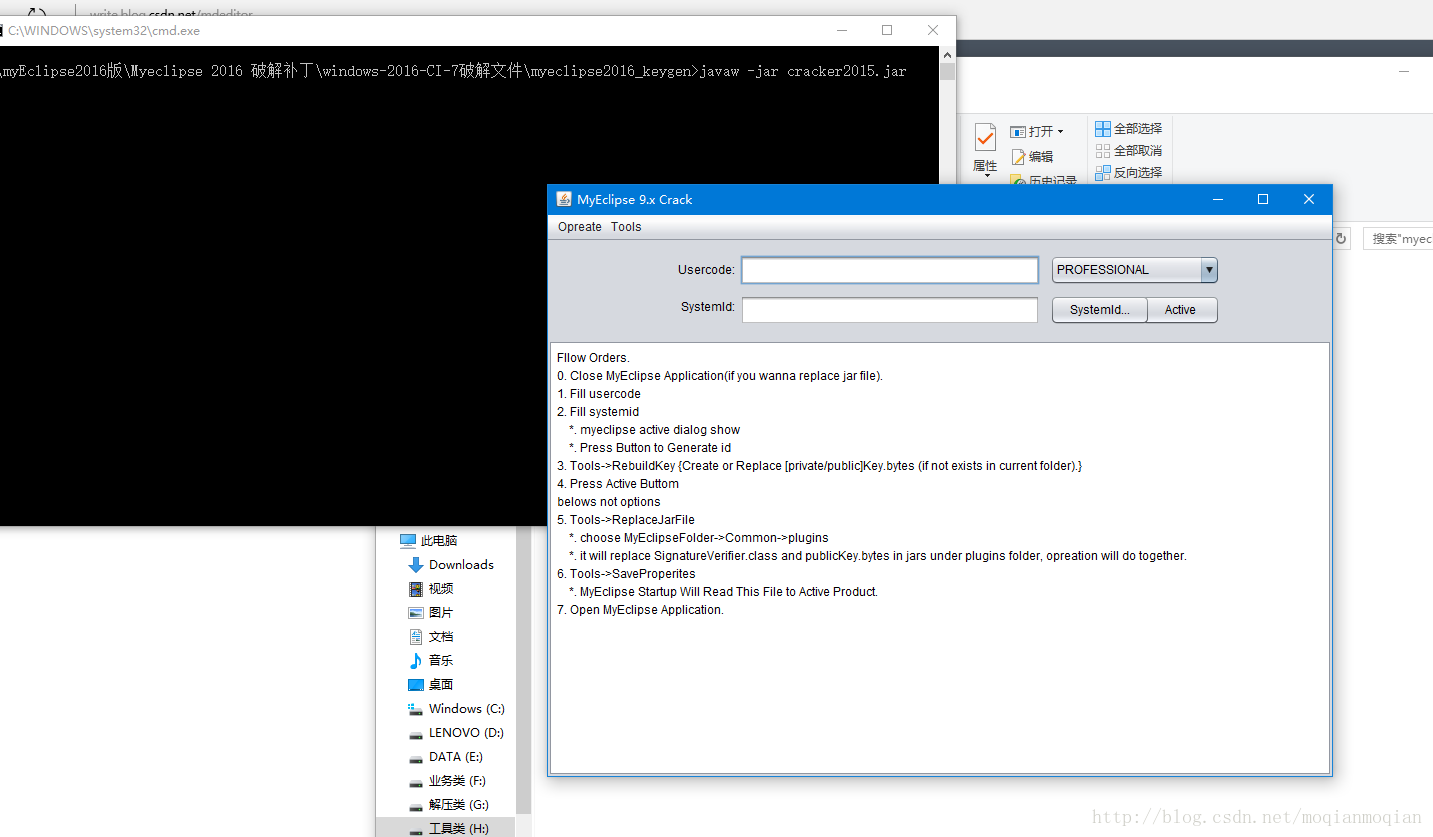
Task: Click the '5. Tools->ReplaceJarFile' instruction line
Action: click(626, 520)
